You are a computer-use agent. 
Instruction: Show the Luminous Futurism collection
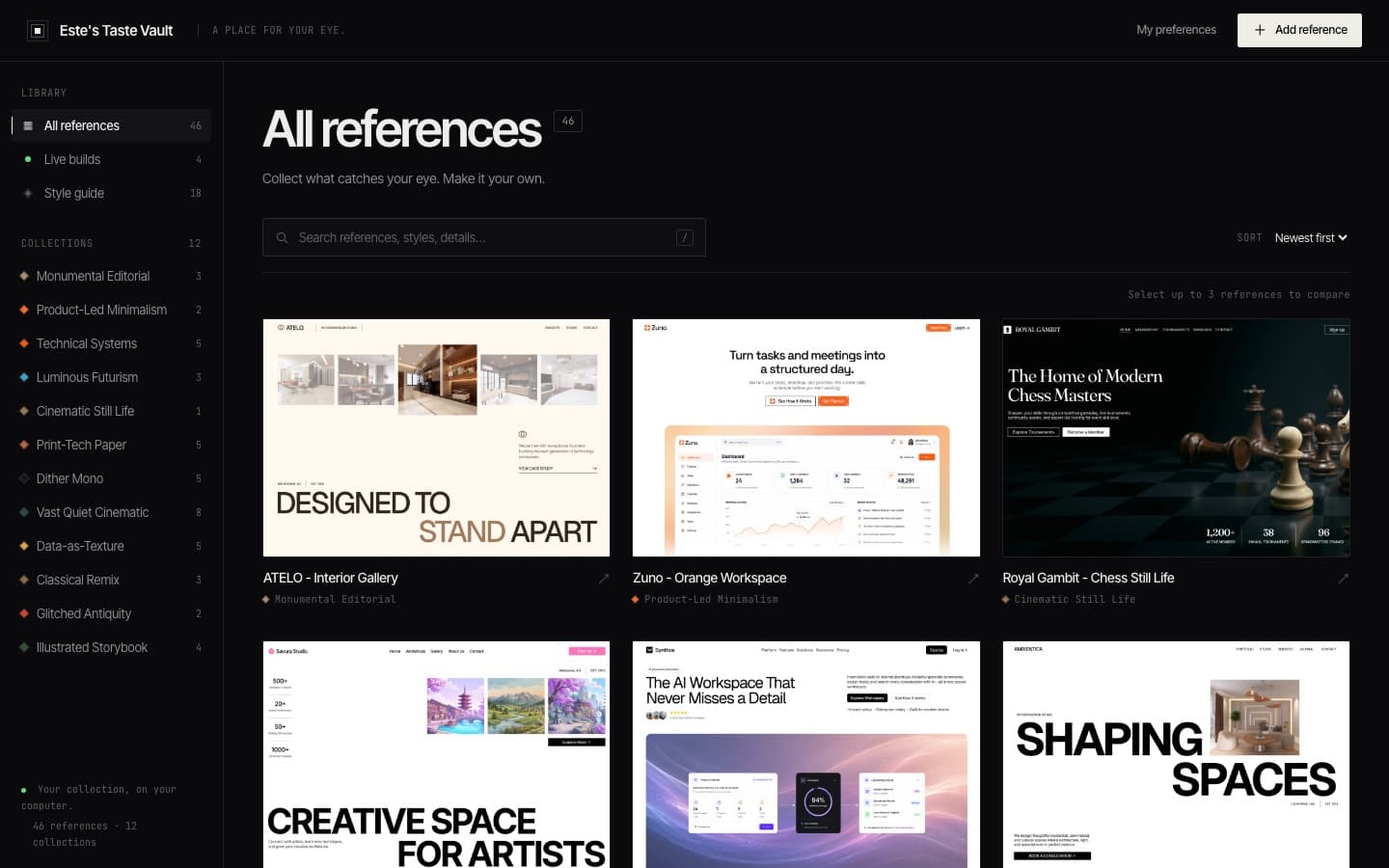tap(112, 377)
